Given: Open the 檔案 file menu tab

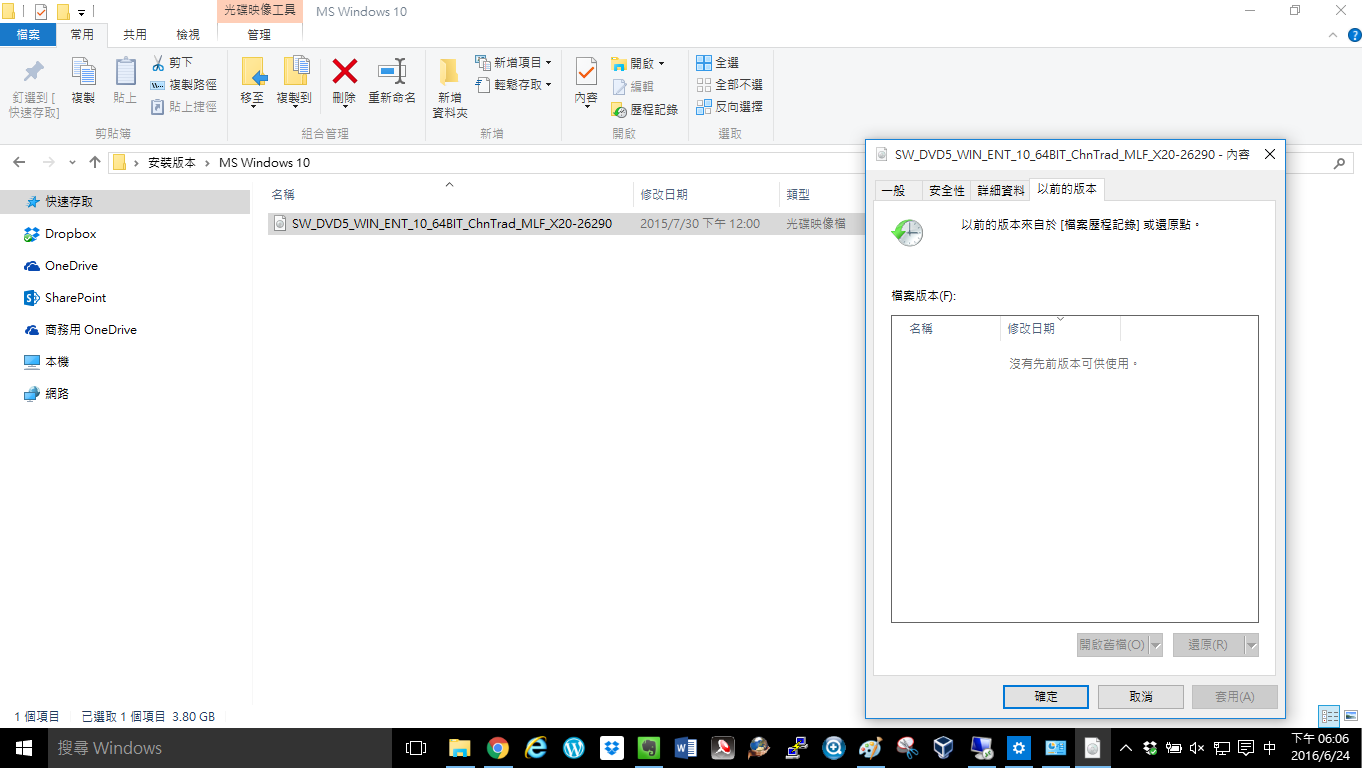Looking at the screenshot, I should 28,34.
